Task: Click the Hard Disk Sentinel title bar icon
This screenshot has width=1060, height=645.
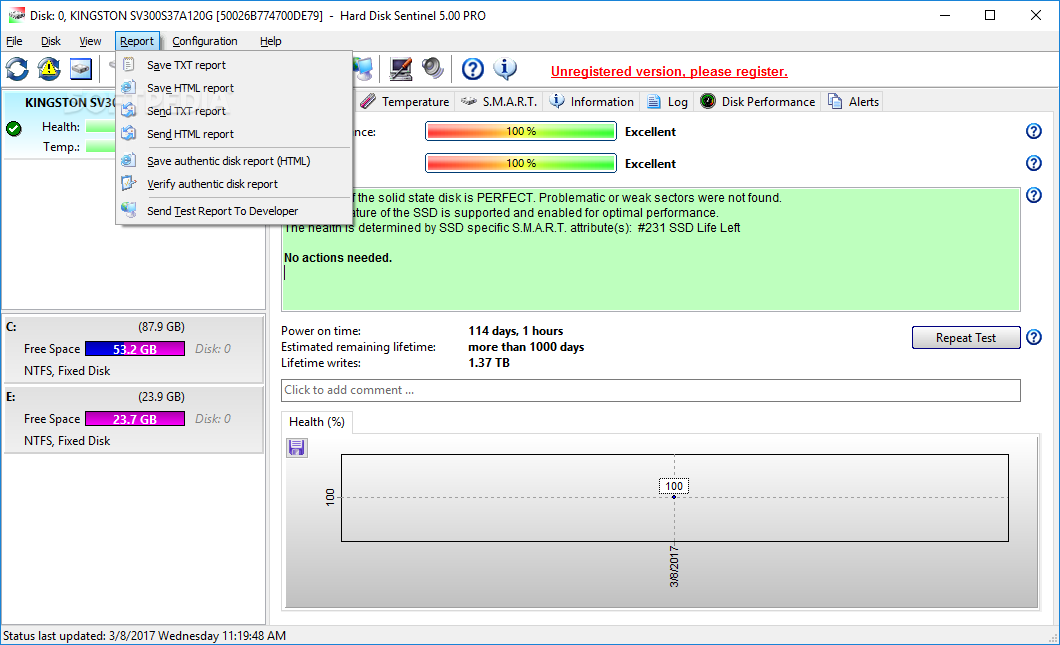Action: click(x=16, y=15)
